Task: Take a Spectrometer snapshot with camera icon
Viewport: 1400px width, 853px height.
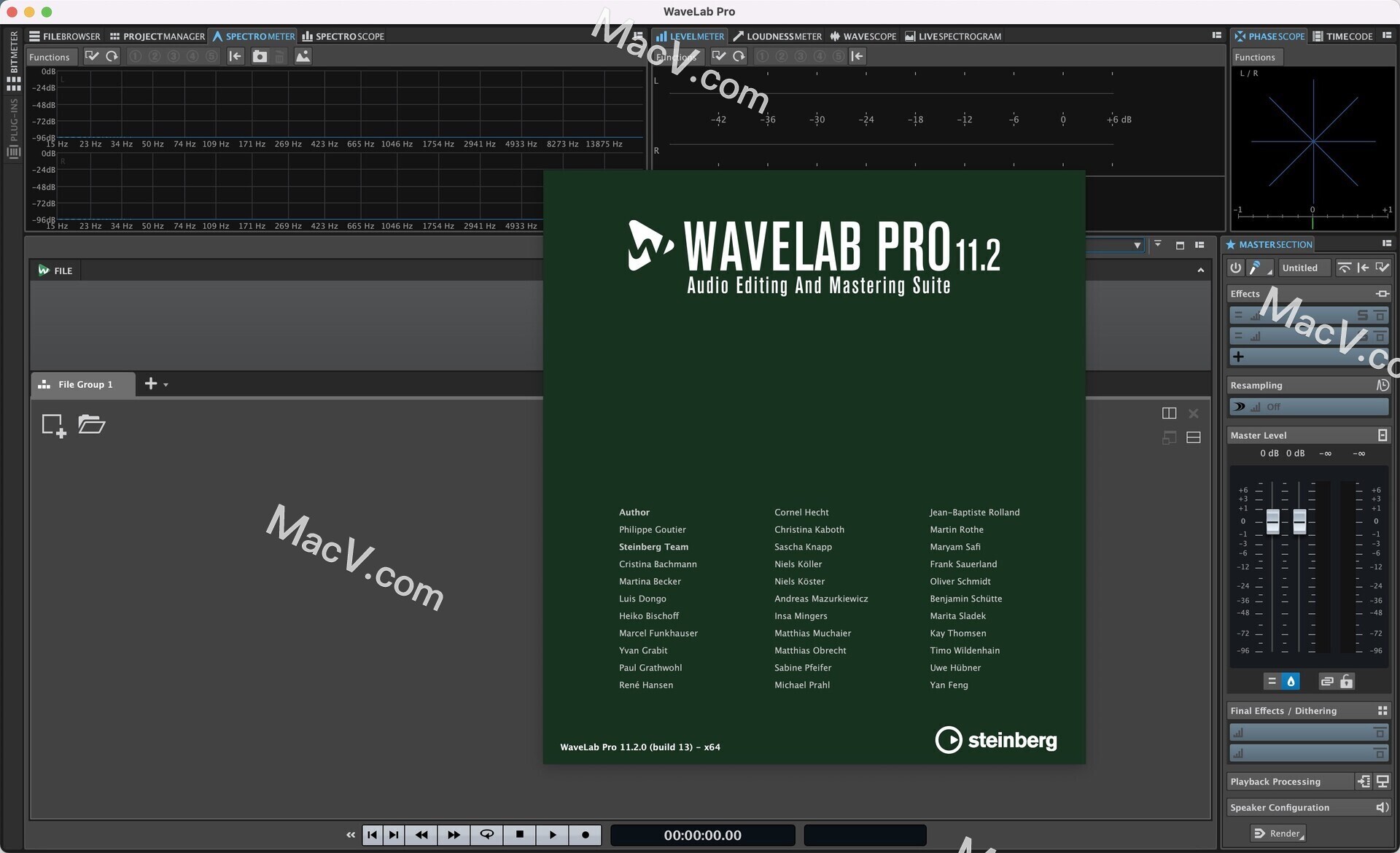Action: [260, 56]
